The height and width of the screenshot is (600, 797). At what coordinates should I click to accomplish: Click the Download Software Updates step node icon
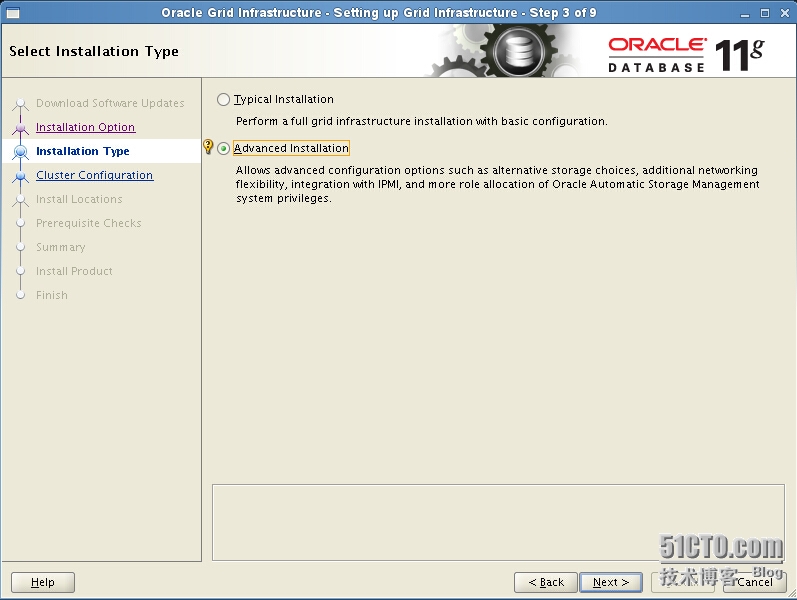20,104
